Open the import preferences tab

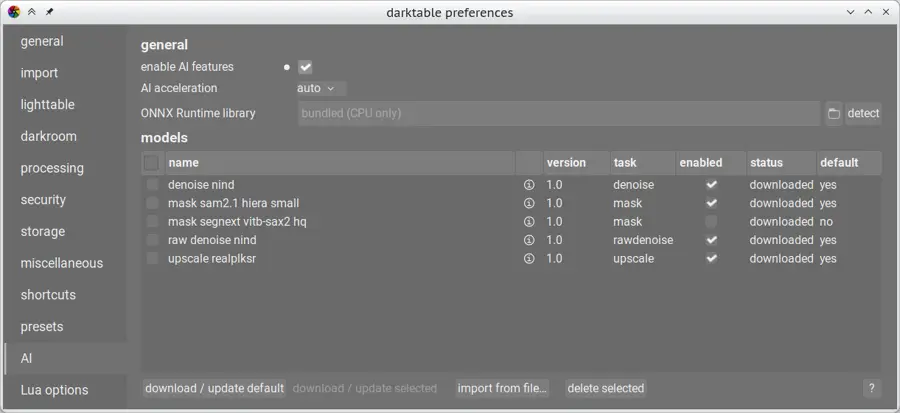[65, 73]
